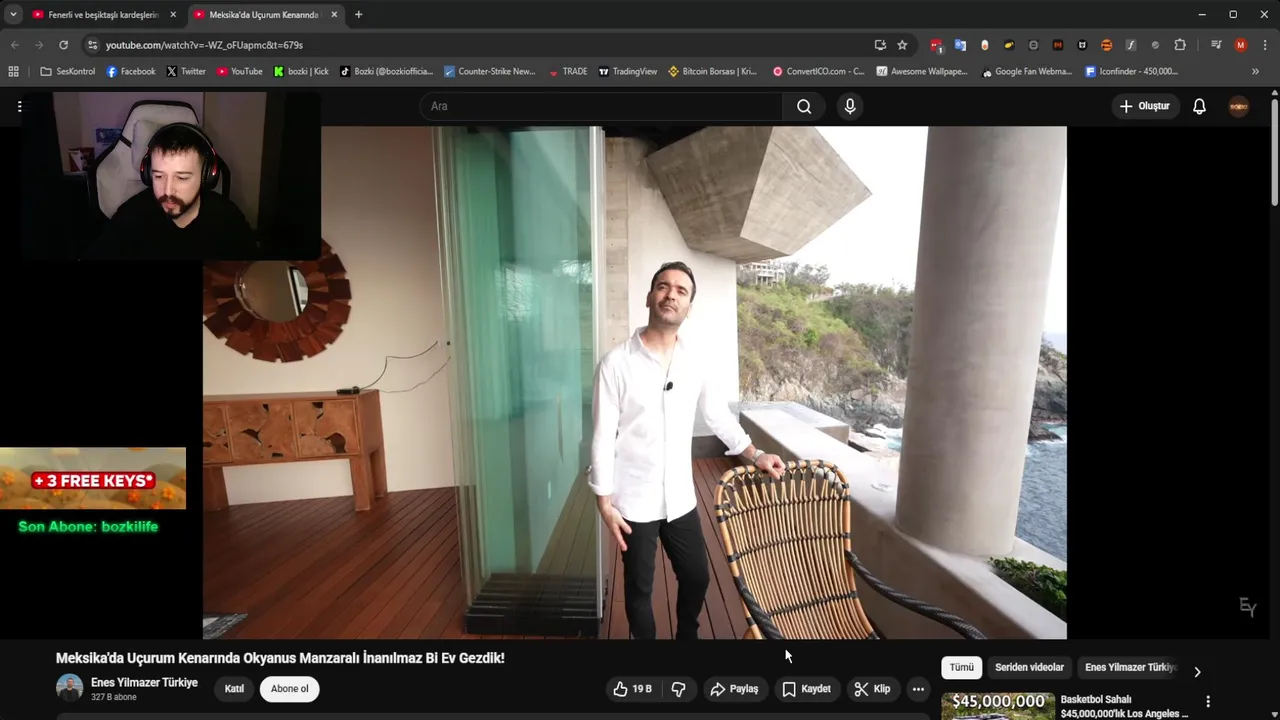
Task: Click the Katıl join button
Action: (x=234, y=689)
